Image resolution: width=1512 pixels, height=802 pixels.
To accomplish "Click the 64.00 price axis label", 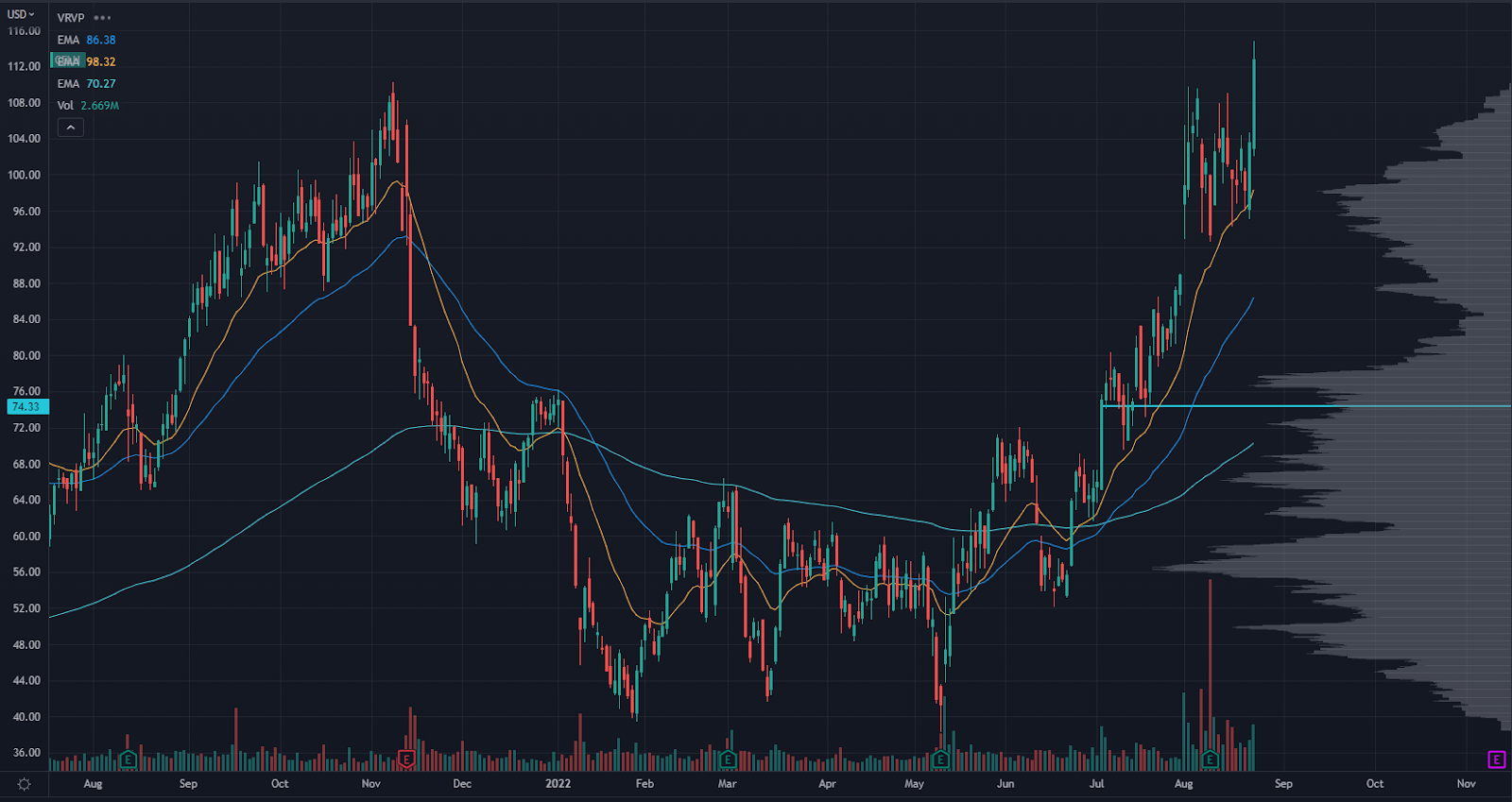I will coord(26,500).
